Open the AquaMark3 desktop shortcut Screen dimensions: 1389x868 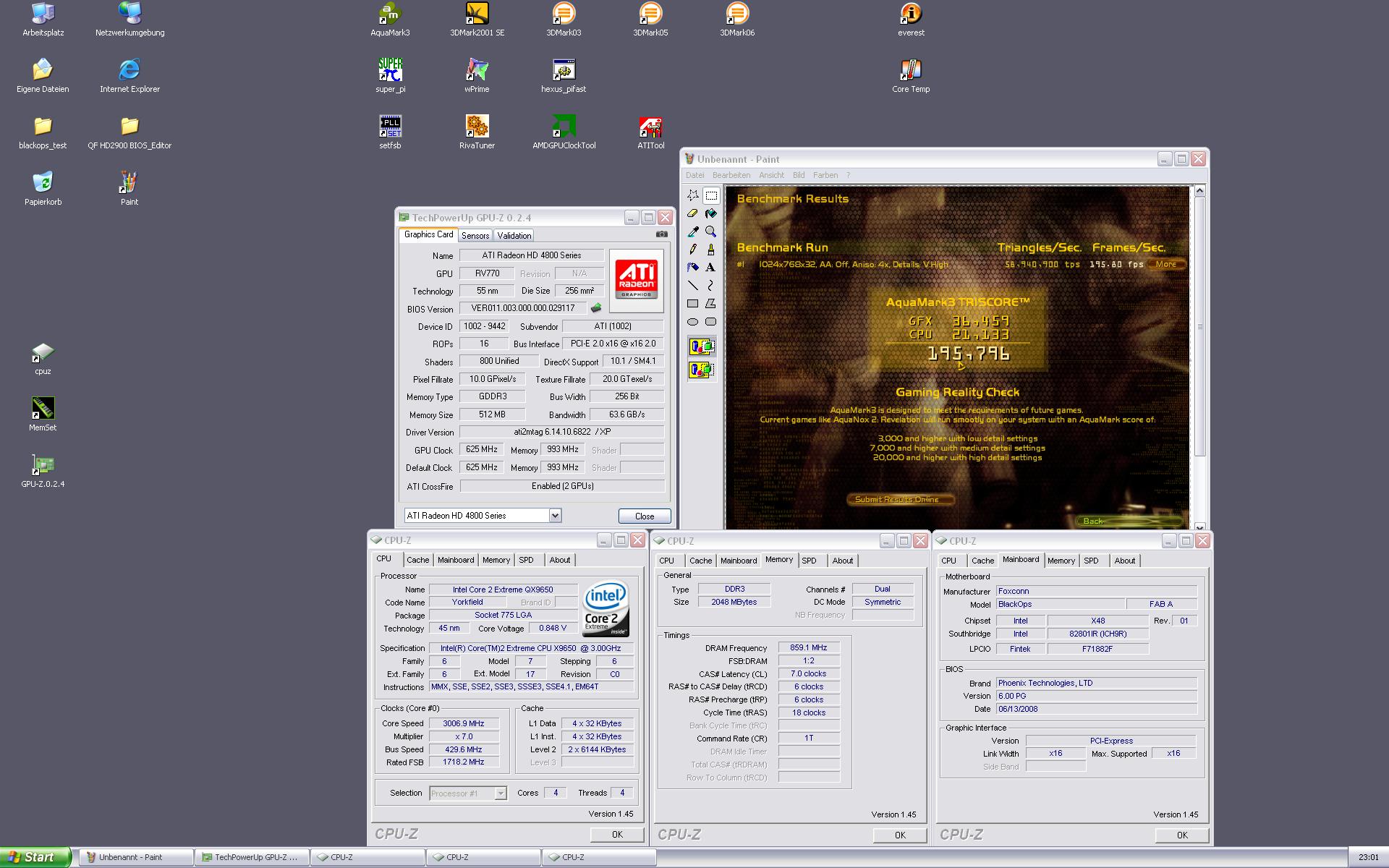point(390,20)
